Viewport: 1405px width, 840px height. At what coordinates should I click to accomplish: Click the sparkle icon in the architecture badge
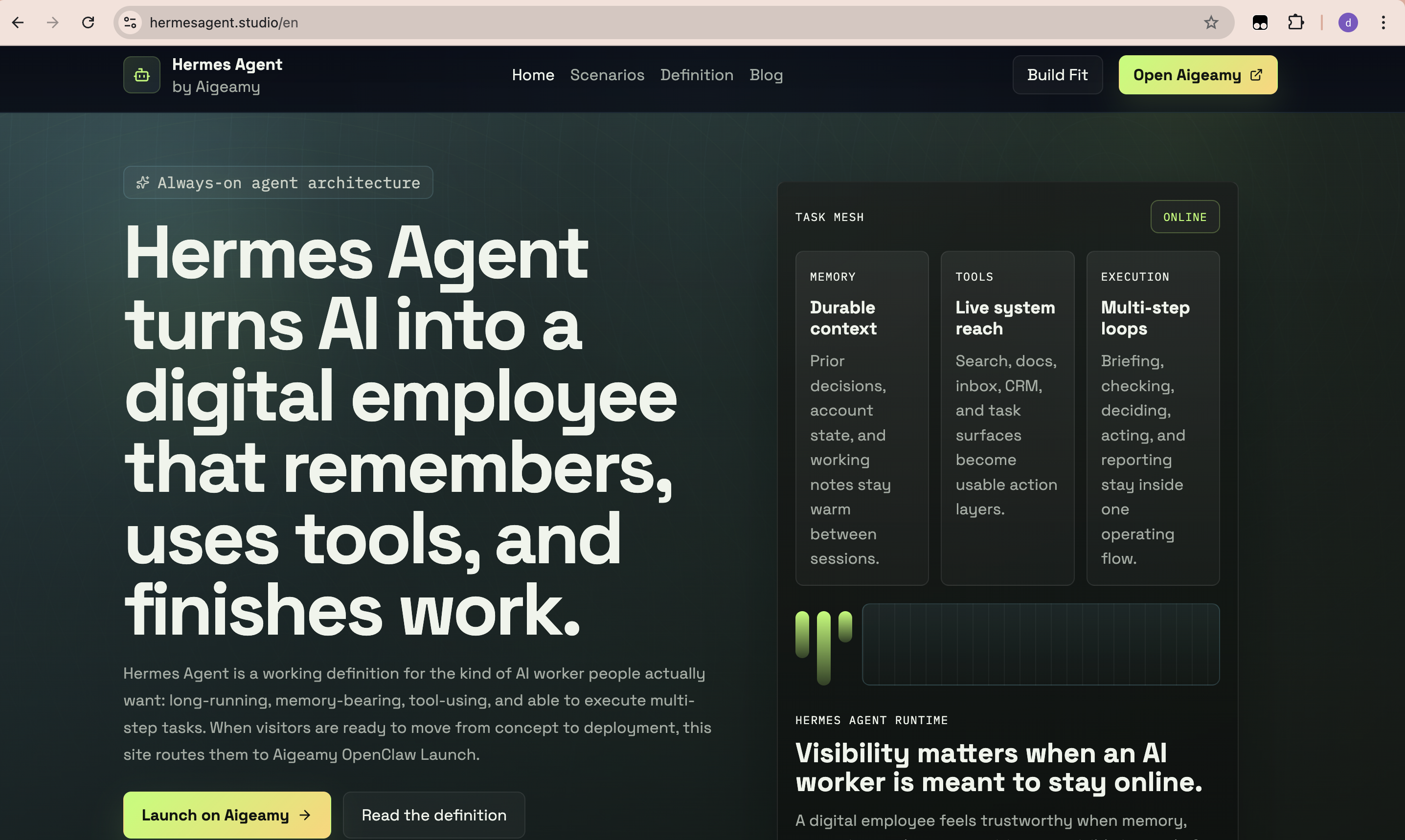click(x=143, y=182)
